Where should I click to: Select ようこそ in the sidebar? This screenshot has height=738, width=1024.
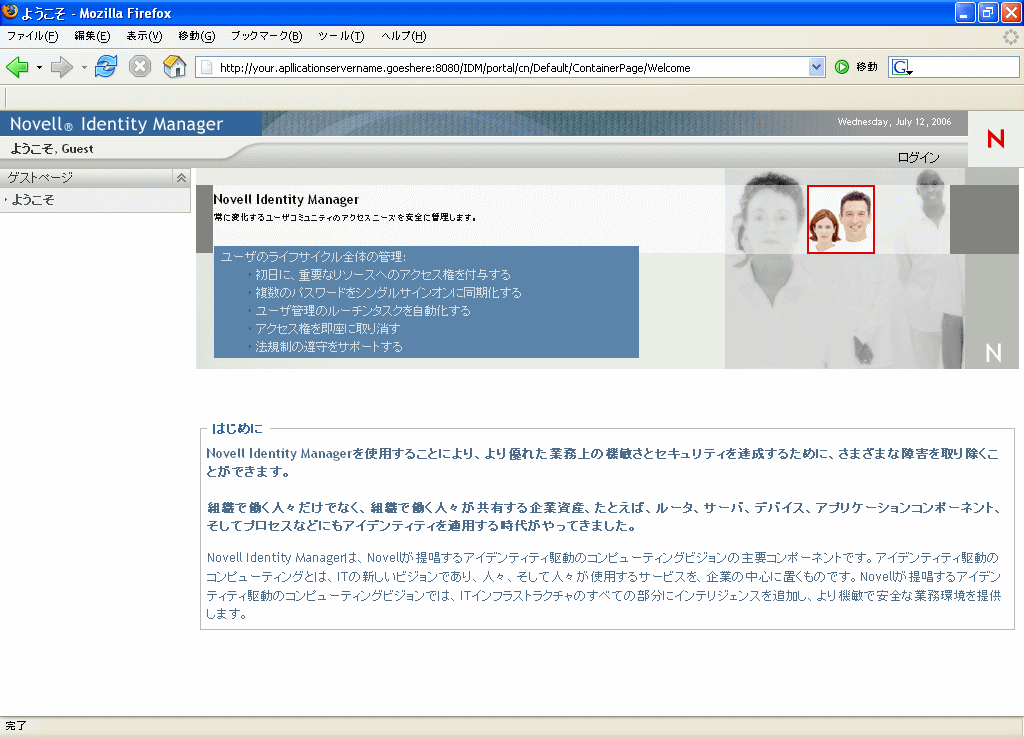tap(33, 200)
